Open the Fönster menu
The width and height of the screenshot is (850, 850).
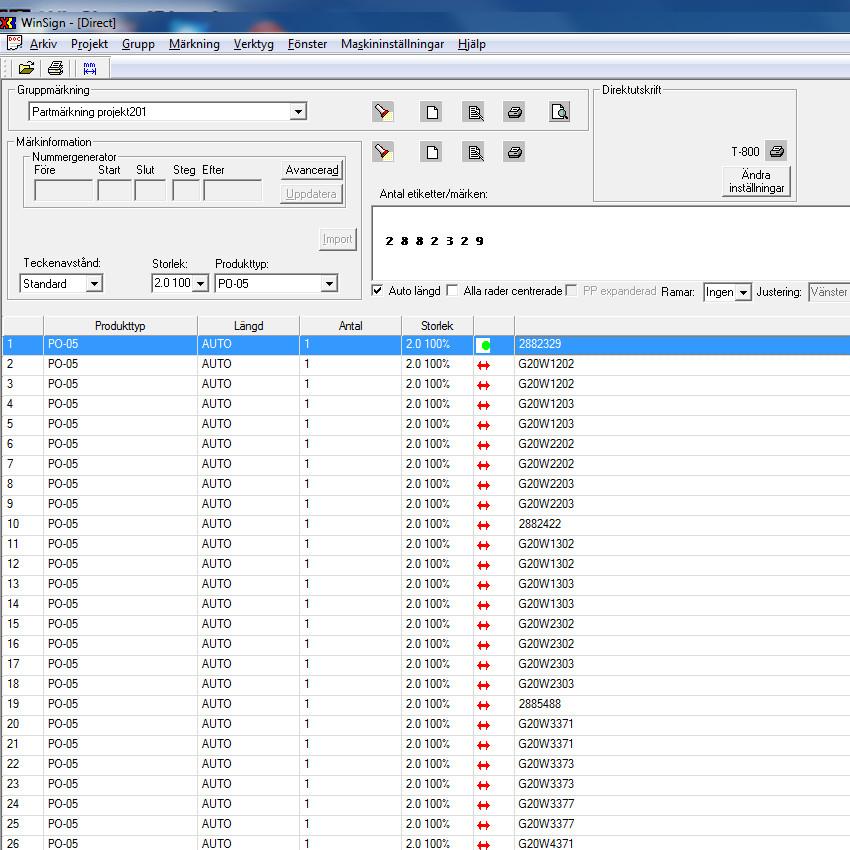point(307,44)
